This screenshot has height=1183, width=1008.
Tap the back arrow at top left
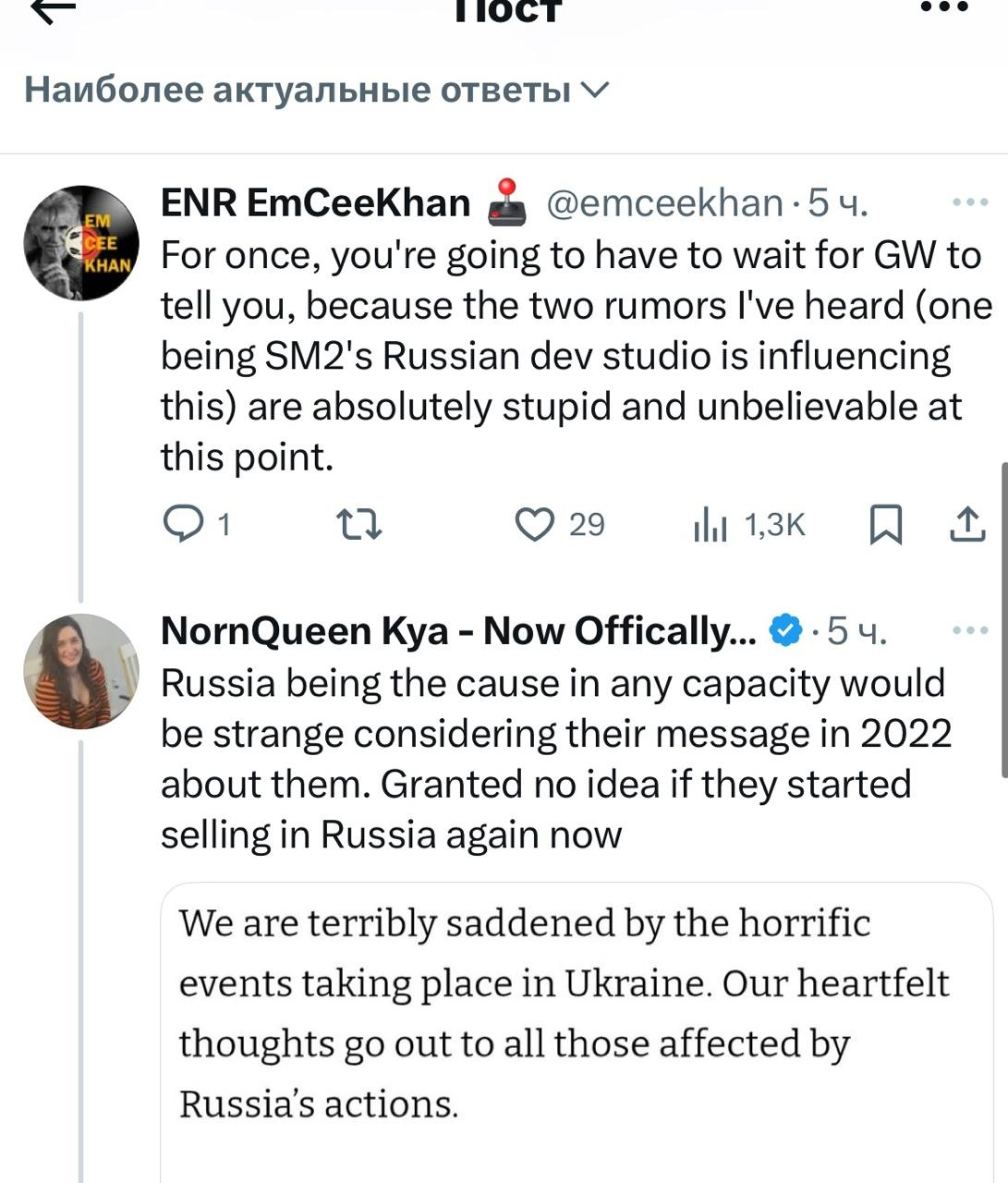53,9
